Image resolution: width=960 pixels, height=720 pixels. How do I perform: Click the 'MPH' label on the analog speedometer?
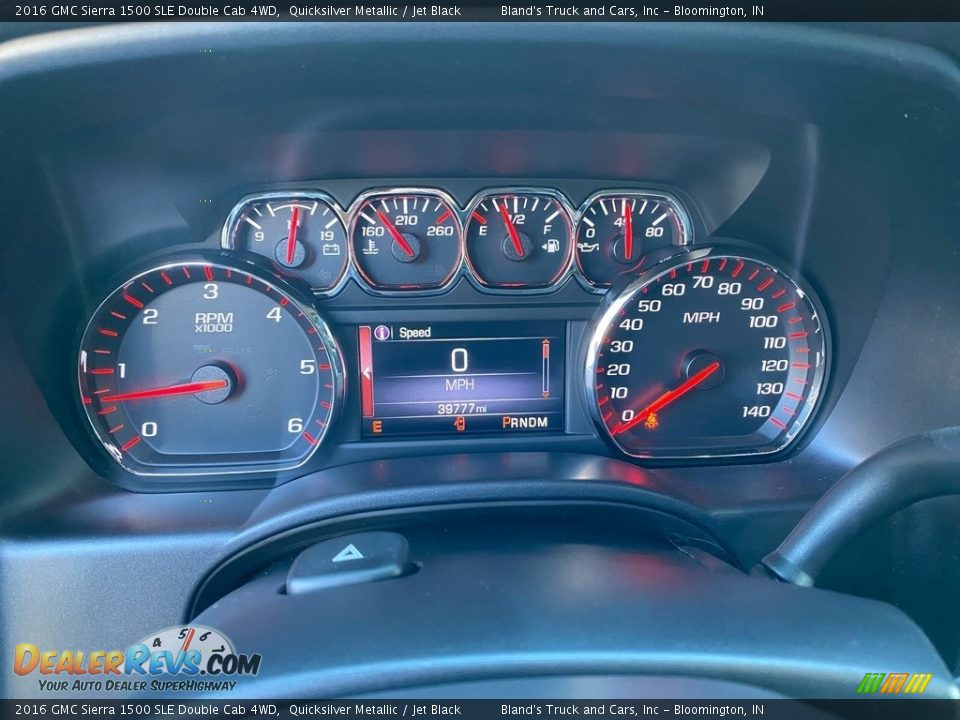click(x=701, y=317)
